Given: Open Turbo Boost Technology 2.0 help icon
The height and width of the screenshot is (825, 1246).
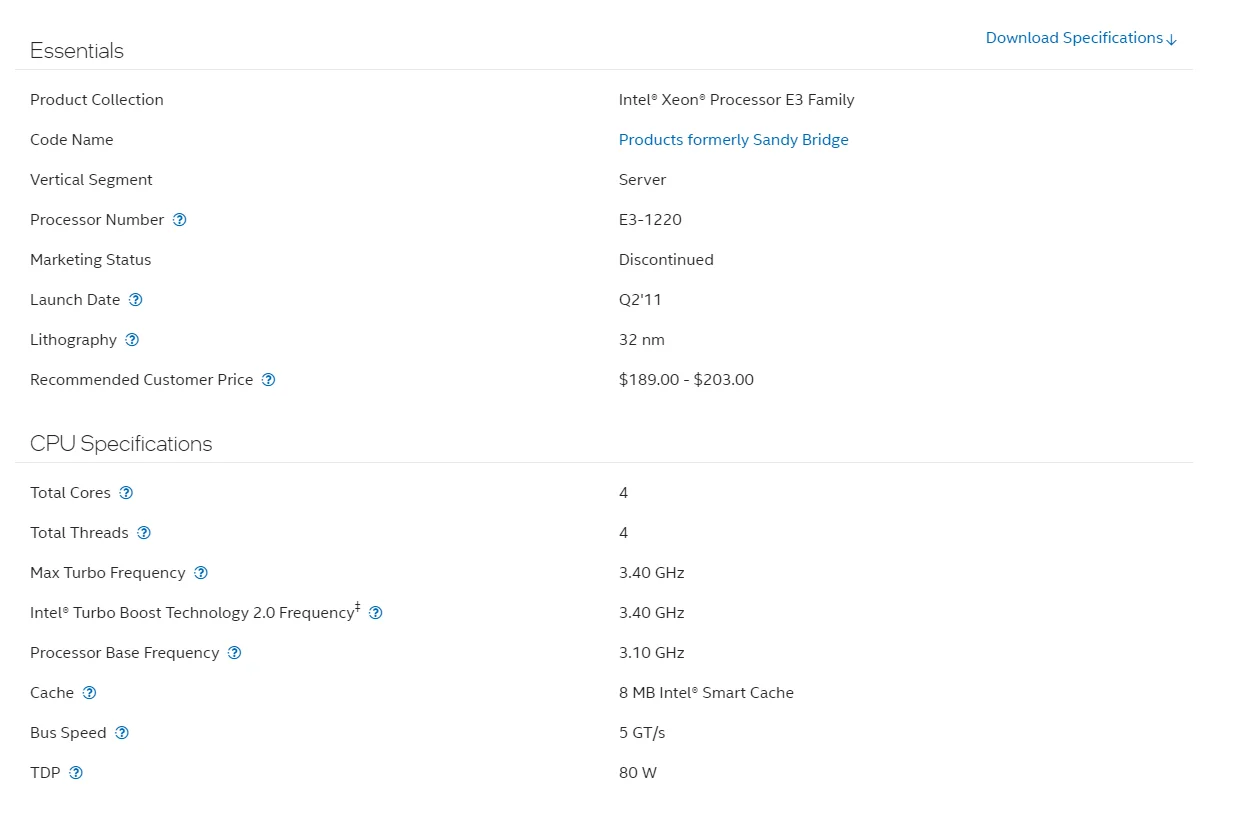Looking at the screenshot, I should pyautogui.click(x=376, y=613).
